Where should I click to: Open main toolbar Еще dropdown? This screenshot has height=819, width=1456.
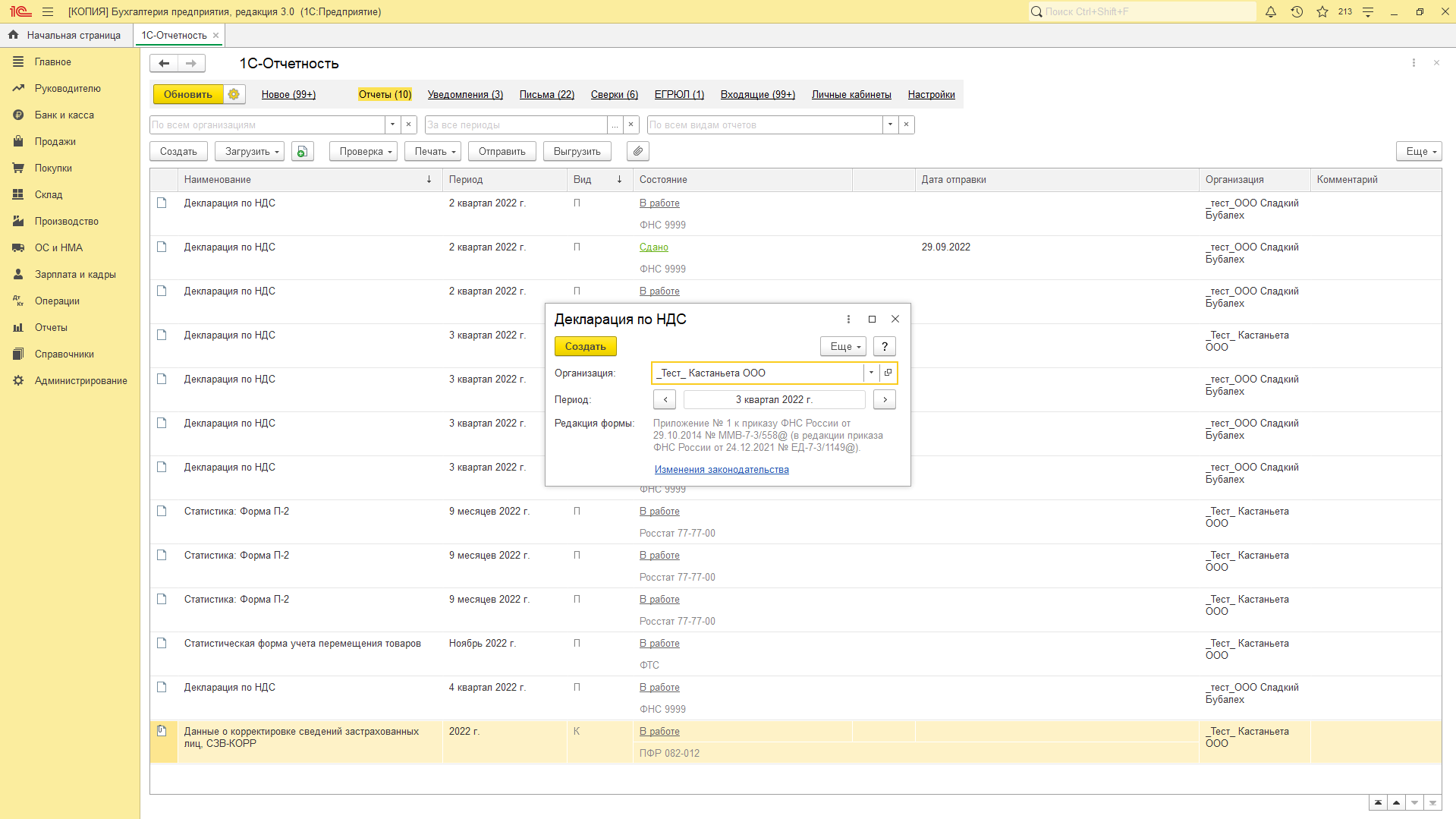click(1418, 151)
